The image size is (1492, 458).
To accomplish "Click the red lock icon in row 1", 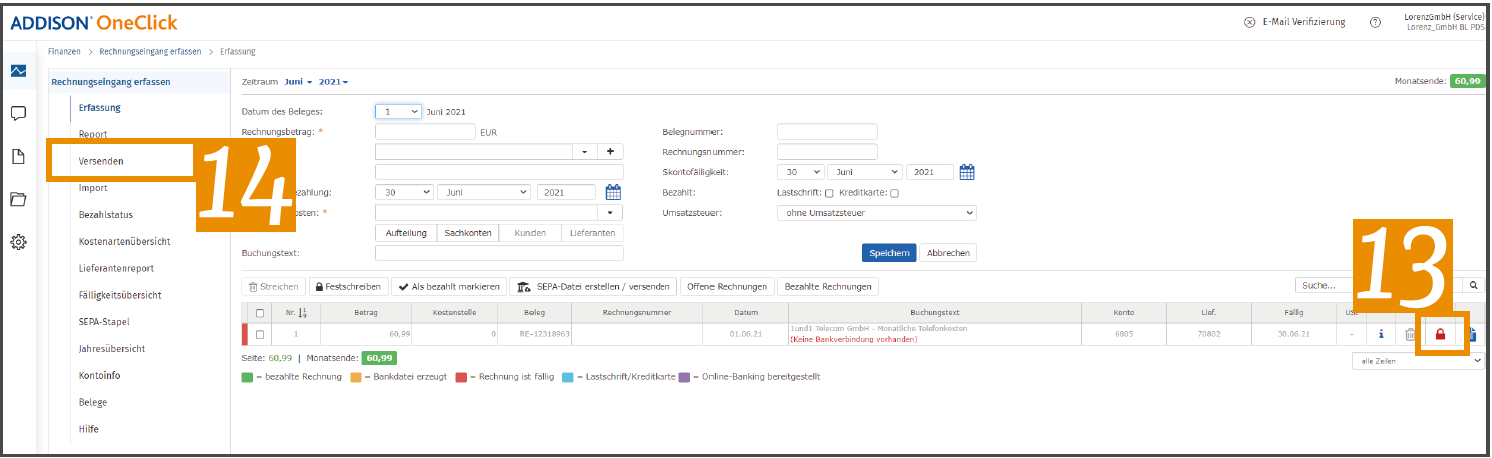I will point(1441,335).
